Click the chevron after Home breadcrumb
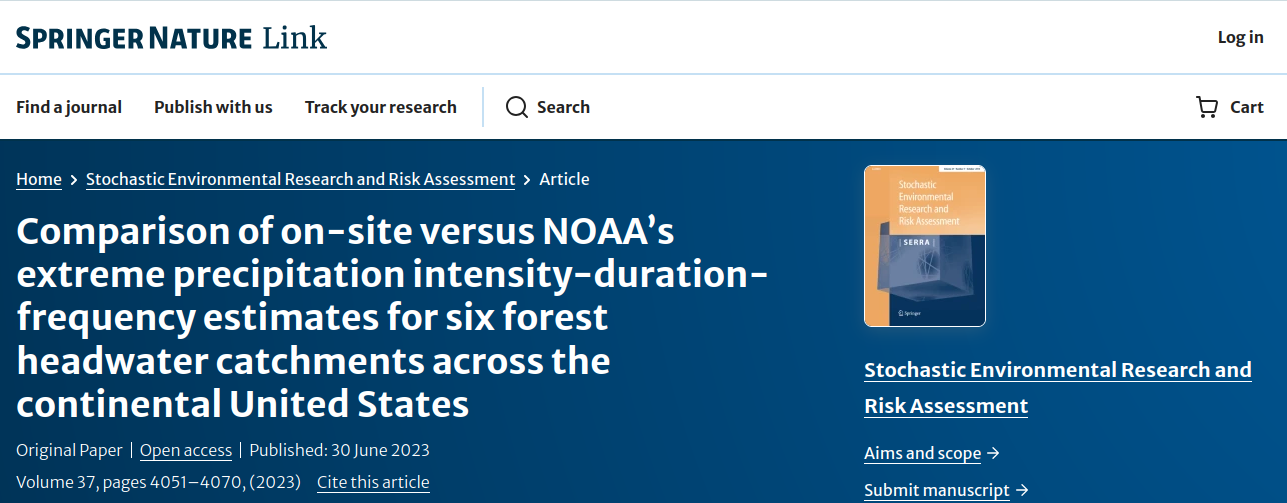 73,180
